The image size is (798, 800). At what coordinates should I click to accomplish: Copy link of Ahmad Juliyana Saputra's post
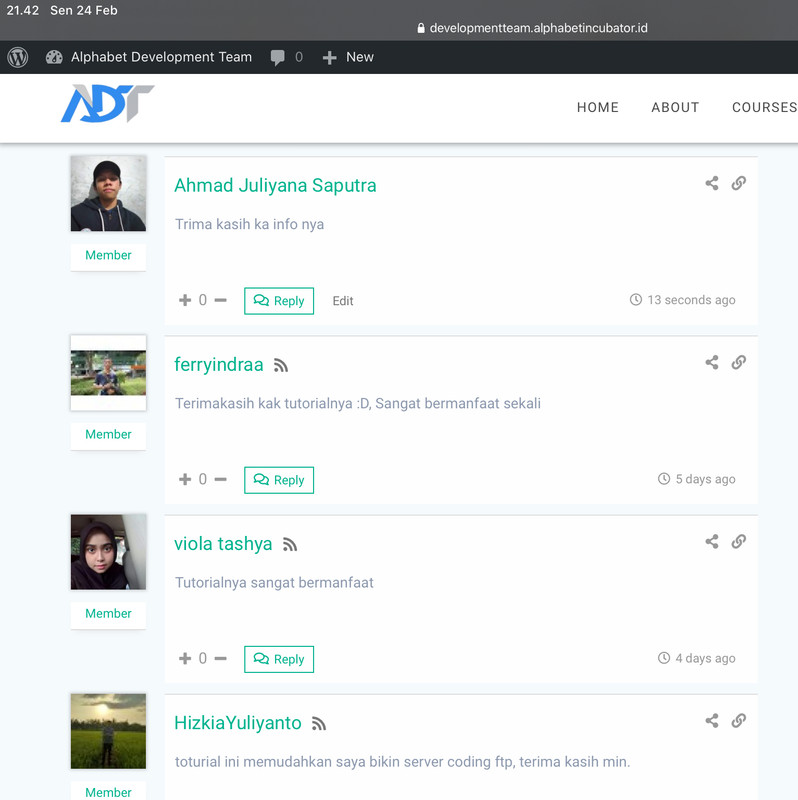pyautogui.click(x=739, y=183)
